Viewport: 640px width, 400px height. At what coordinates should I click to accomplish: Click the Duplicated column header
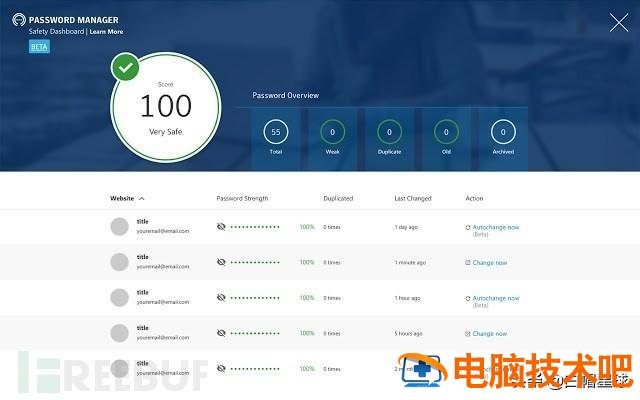click(x=338, y=198)
